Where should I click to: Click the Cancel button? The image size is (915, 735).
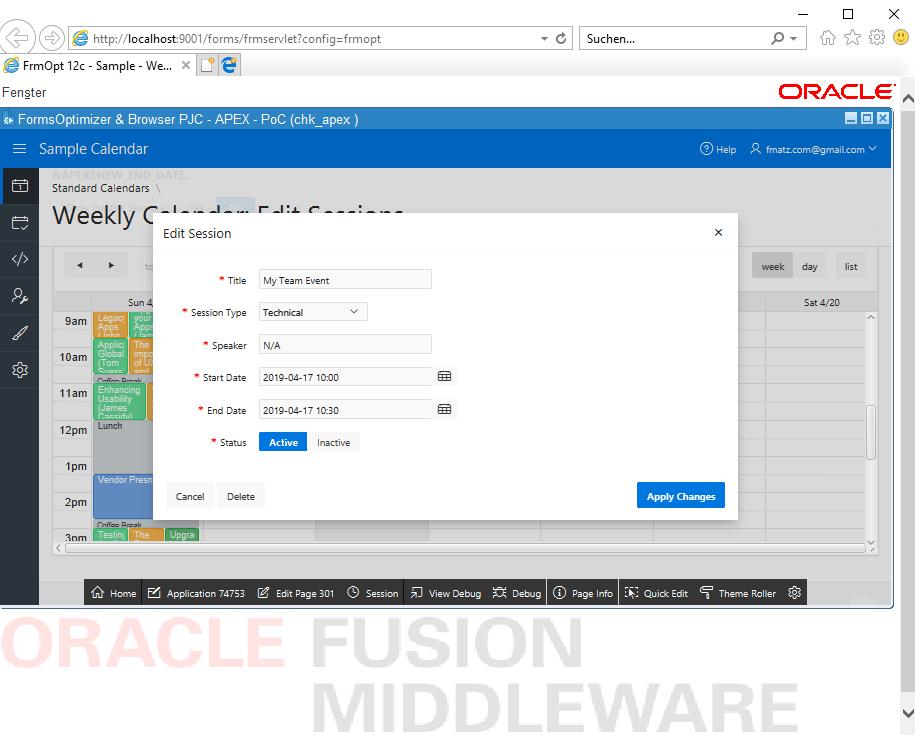(190, 496)
